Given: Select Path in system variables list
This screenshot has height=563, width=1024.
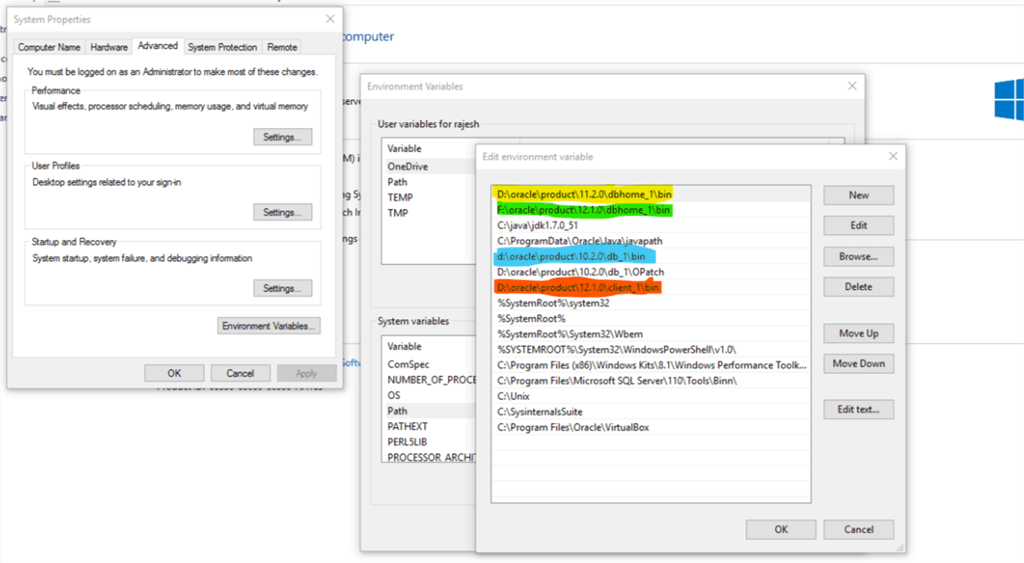Looking at the screenshot, I should click(x=429, y=411).
